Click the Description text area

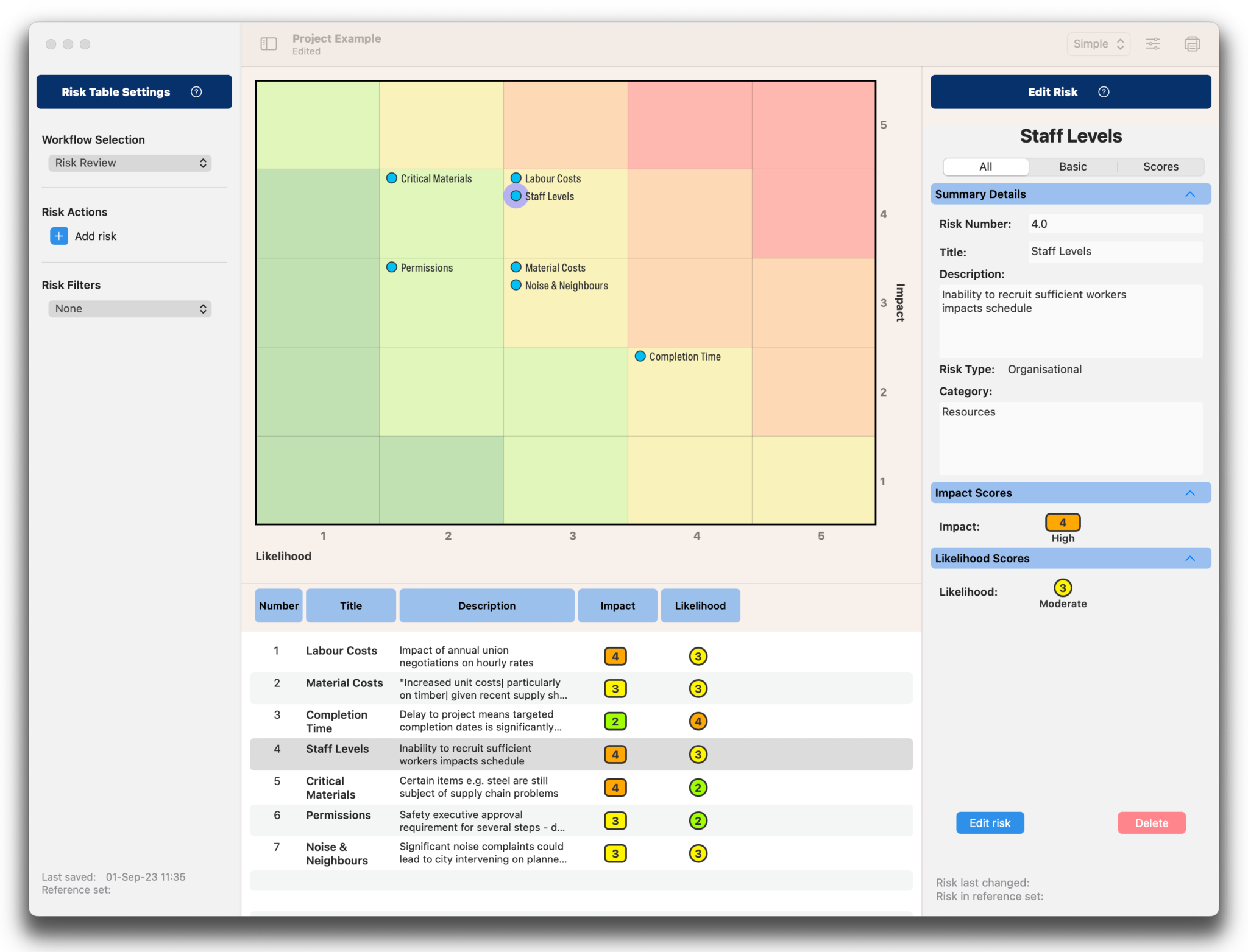(x=1071, y=321)
